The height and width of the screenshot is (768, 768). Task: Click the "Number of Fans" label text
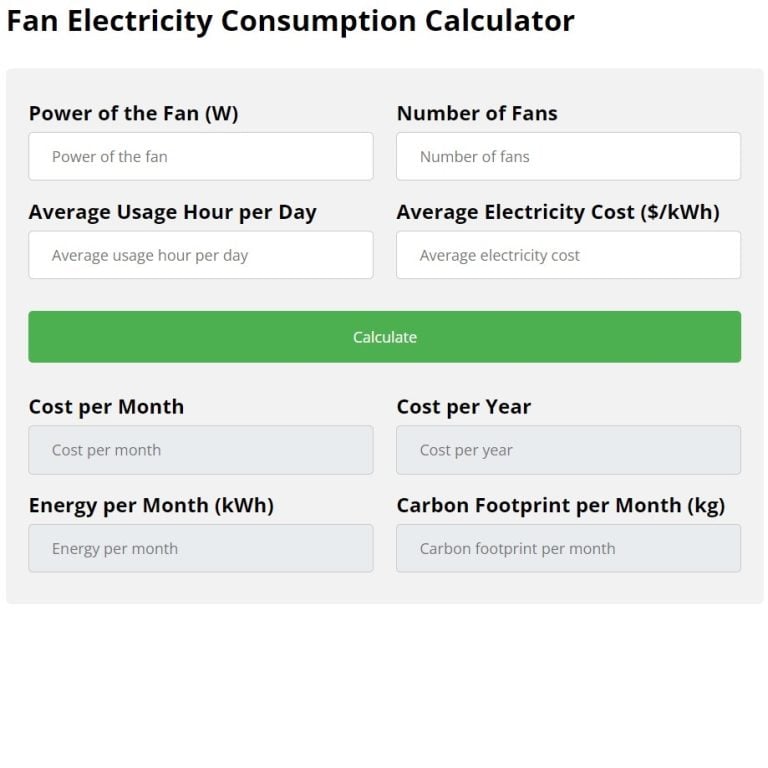[477, 114]
